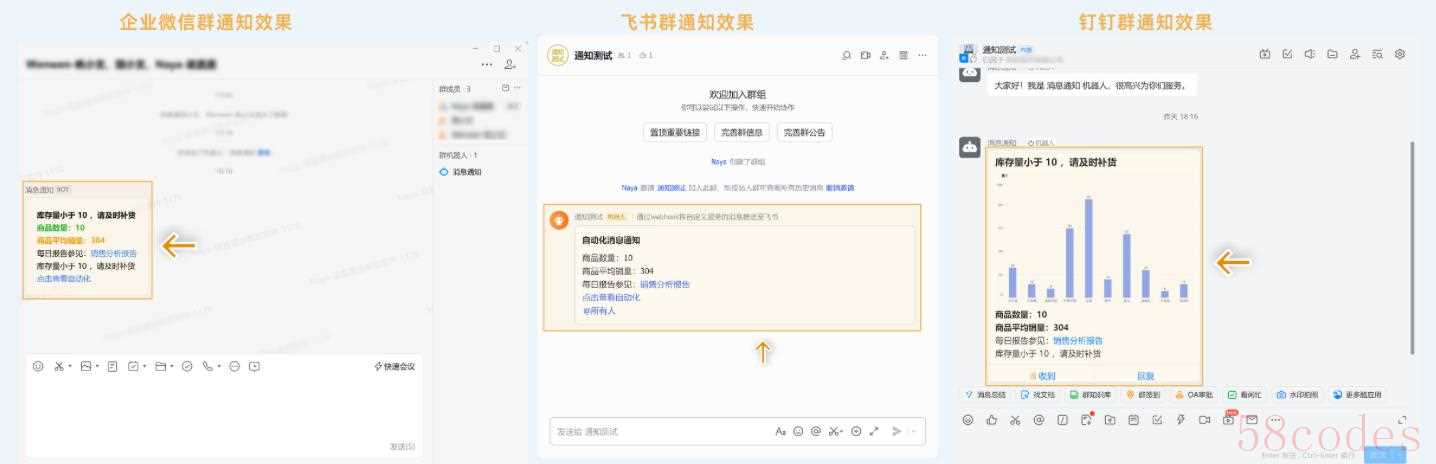Select Feishu screenshot scissors icon

point(833,431)
